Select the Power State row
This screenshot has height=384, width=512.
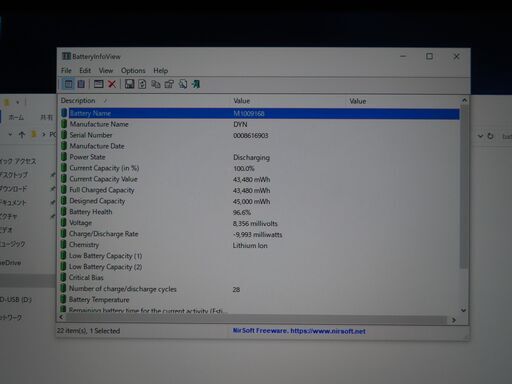[x=260, y=157]
